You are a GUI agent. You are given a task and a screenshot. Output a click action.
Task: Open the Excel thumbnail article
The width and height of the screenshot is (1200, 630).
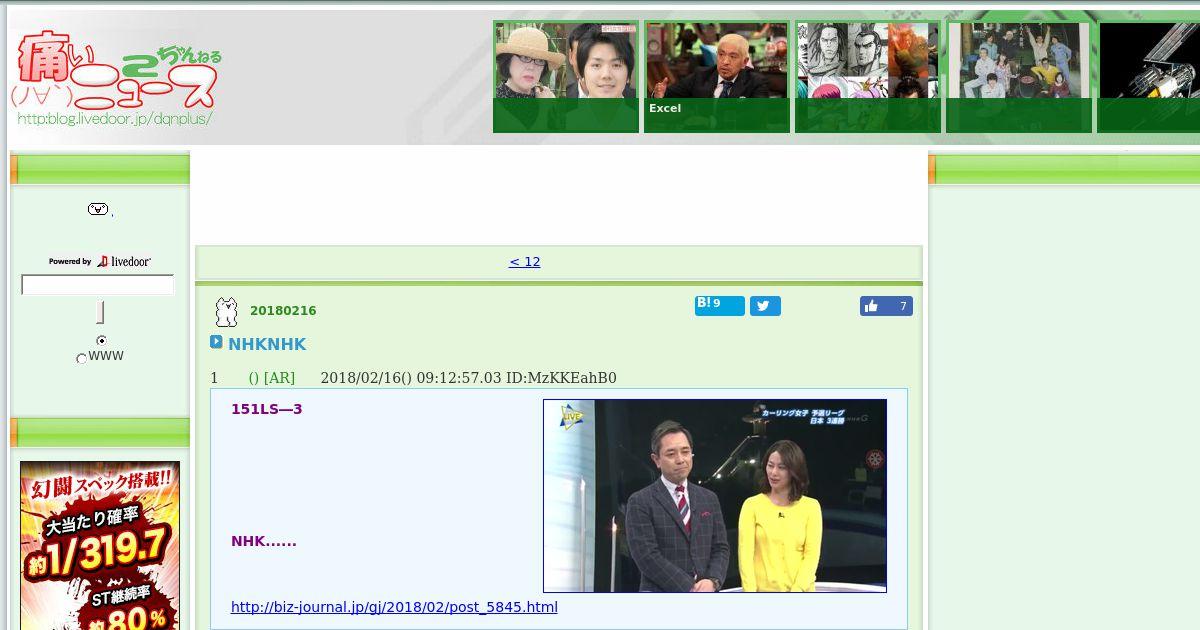(x=717, y=77)
